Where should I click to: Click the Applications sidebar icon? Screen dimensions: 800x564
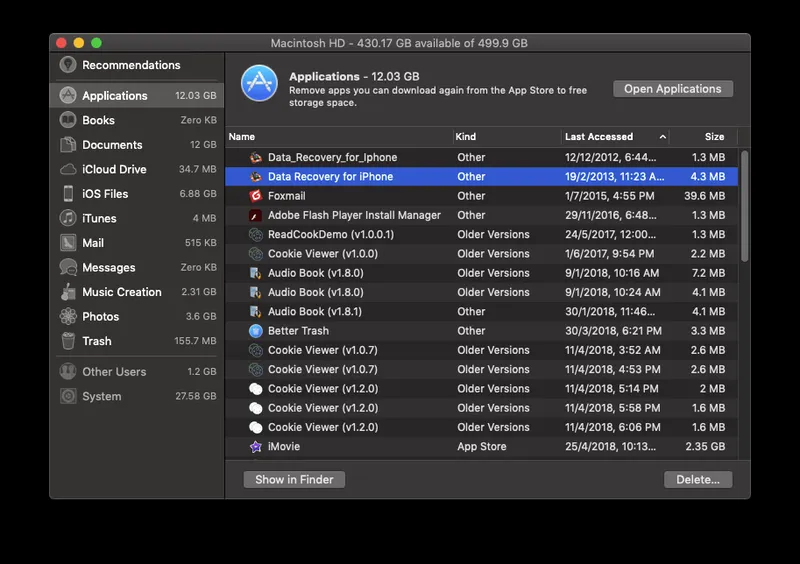(68, 95)
